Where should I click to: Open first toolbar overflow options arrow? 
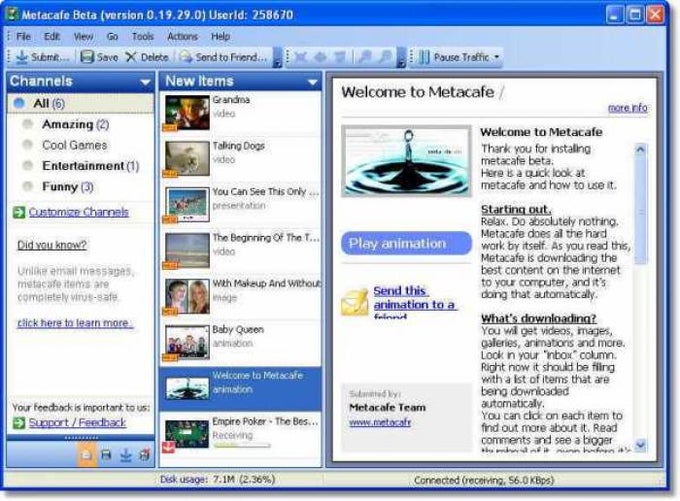click(277, 58)
